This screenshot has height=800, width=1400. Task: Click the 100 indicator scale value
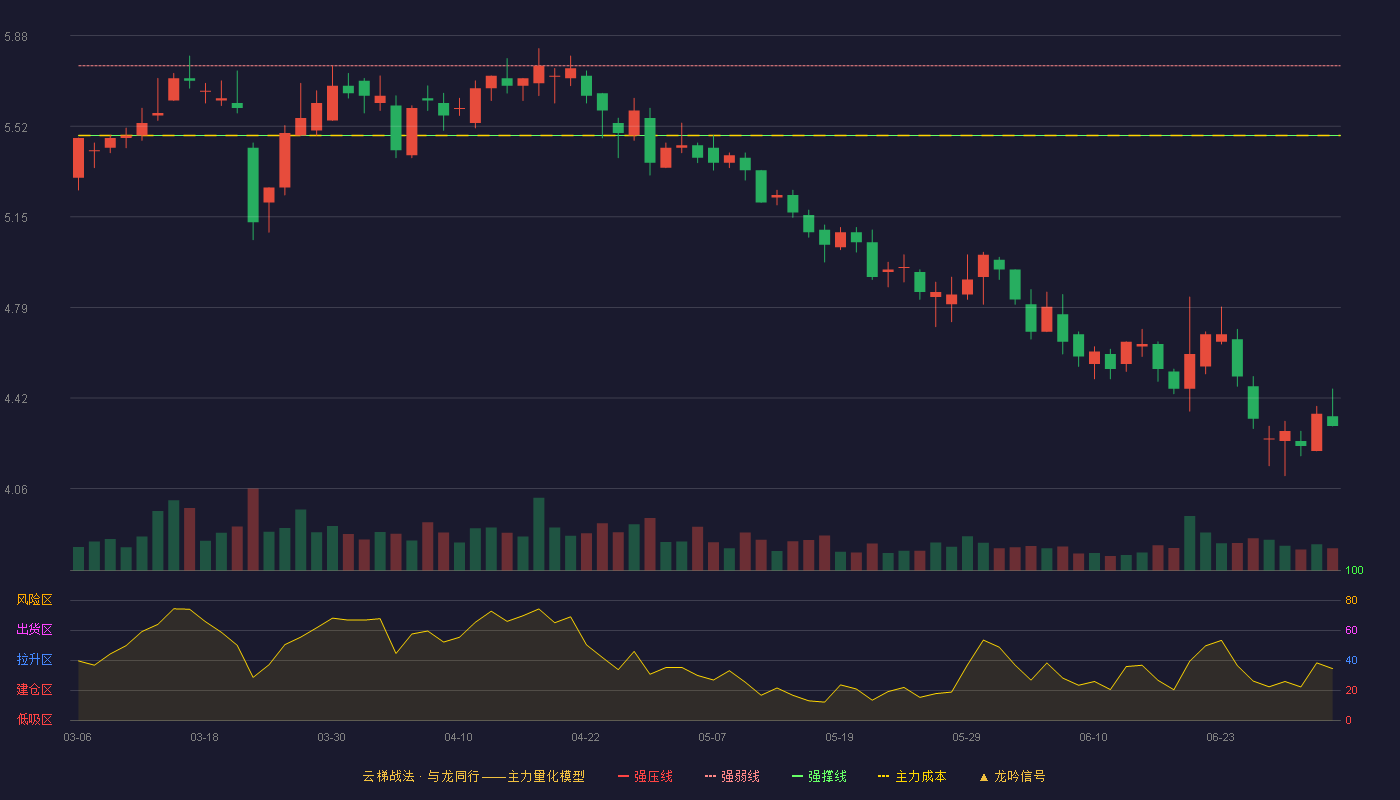pos(1354,570)
